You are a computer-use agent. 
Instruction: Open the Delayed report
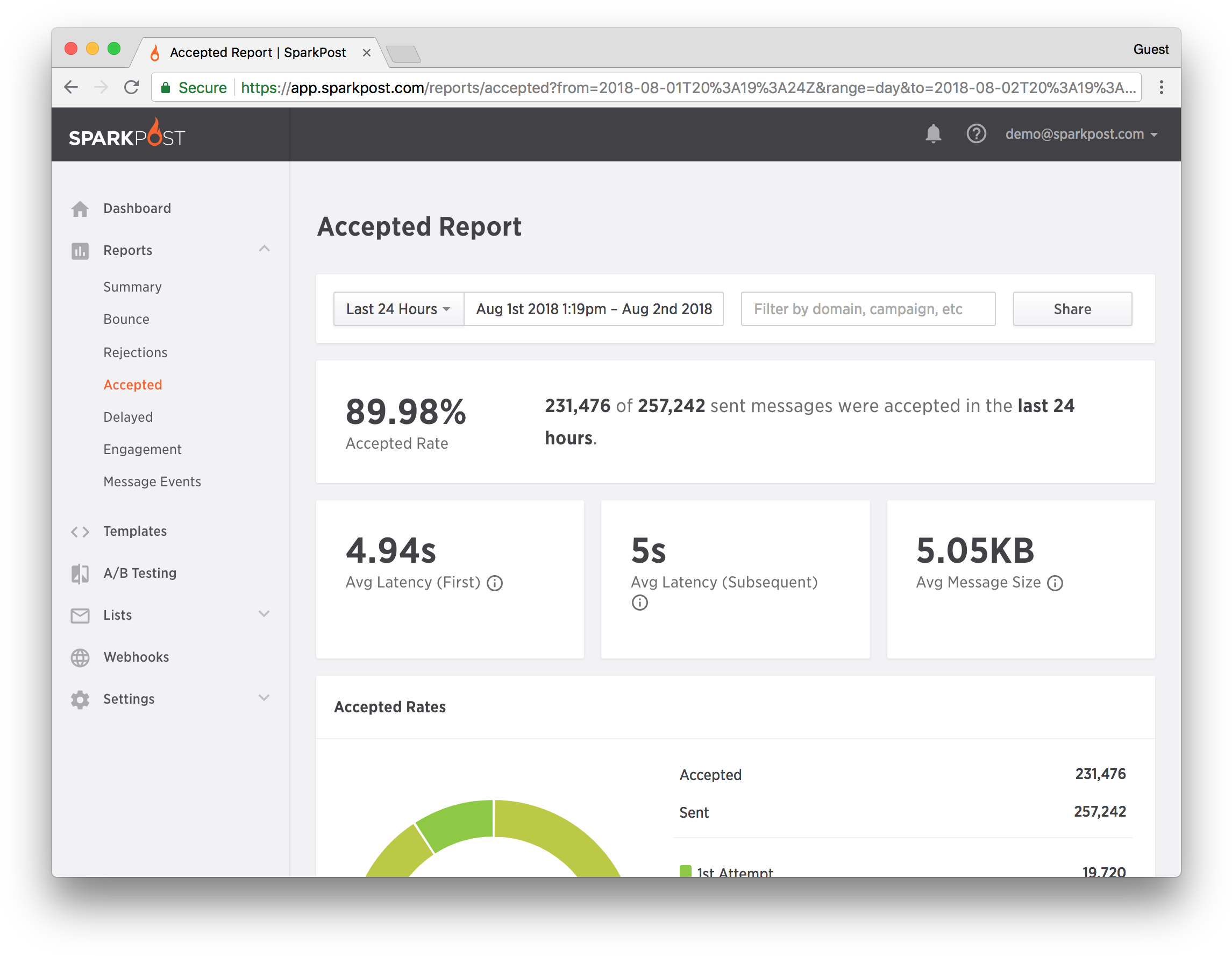tap(128, 417)
